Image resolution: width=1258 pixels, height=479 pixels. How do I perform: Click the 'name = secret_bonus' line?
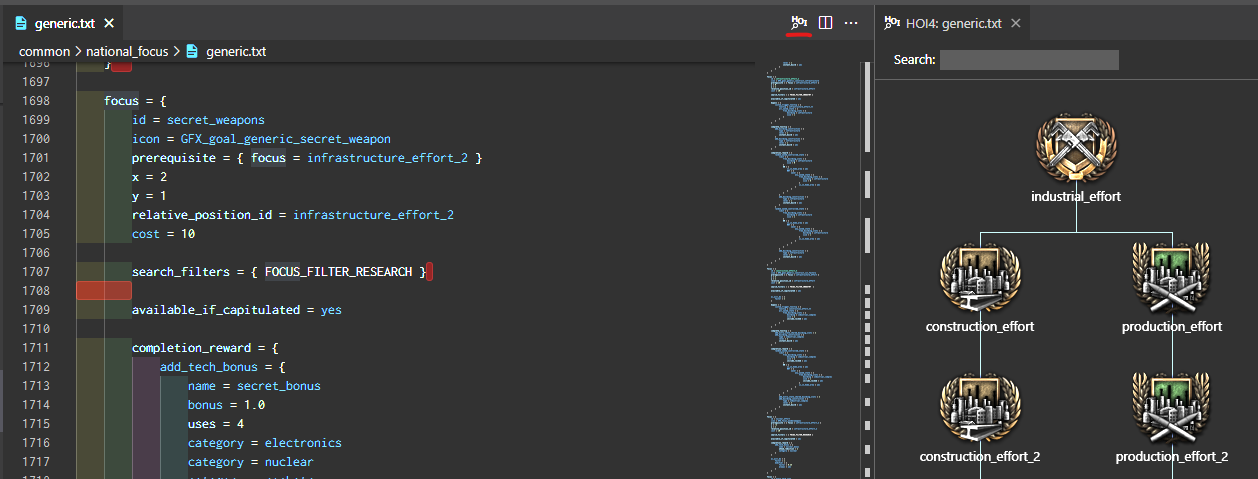coord(254,386)
